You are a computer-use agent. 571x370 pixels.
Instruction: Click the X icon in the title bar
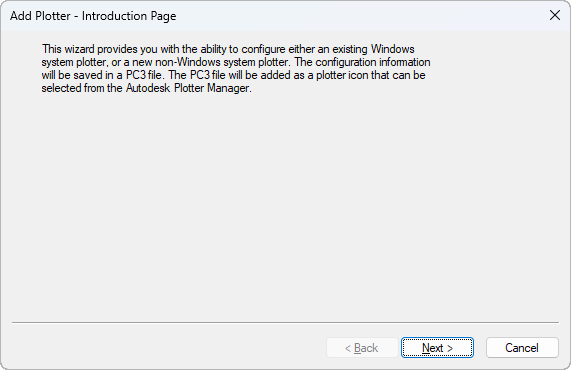pos(555,15)
